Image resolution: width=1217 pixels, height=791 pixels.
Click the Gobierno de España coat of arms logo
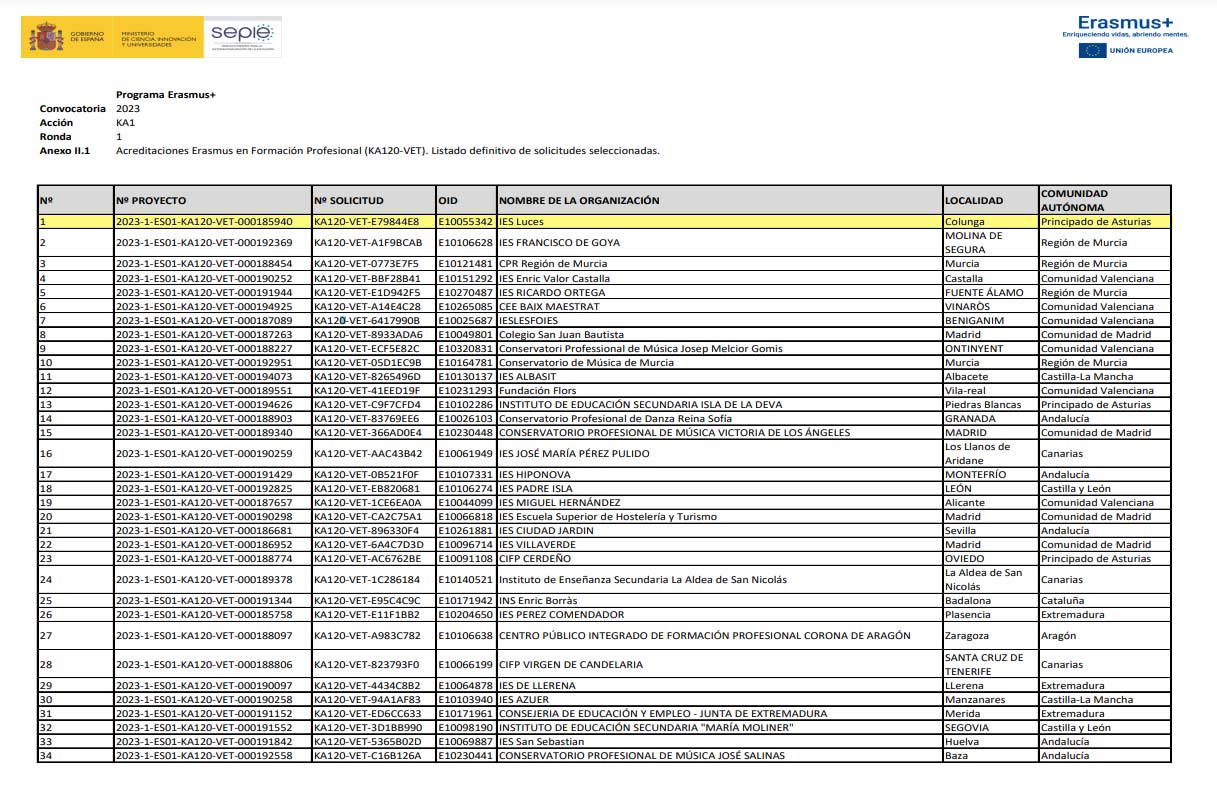pyautogui.click(x=47, y=38)
